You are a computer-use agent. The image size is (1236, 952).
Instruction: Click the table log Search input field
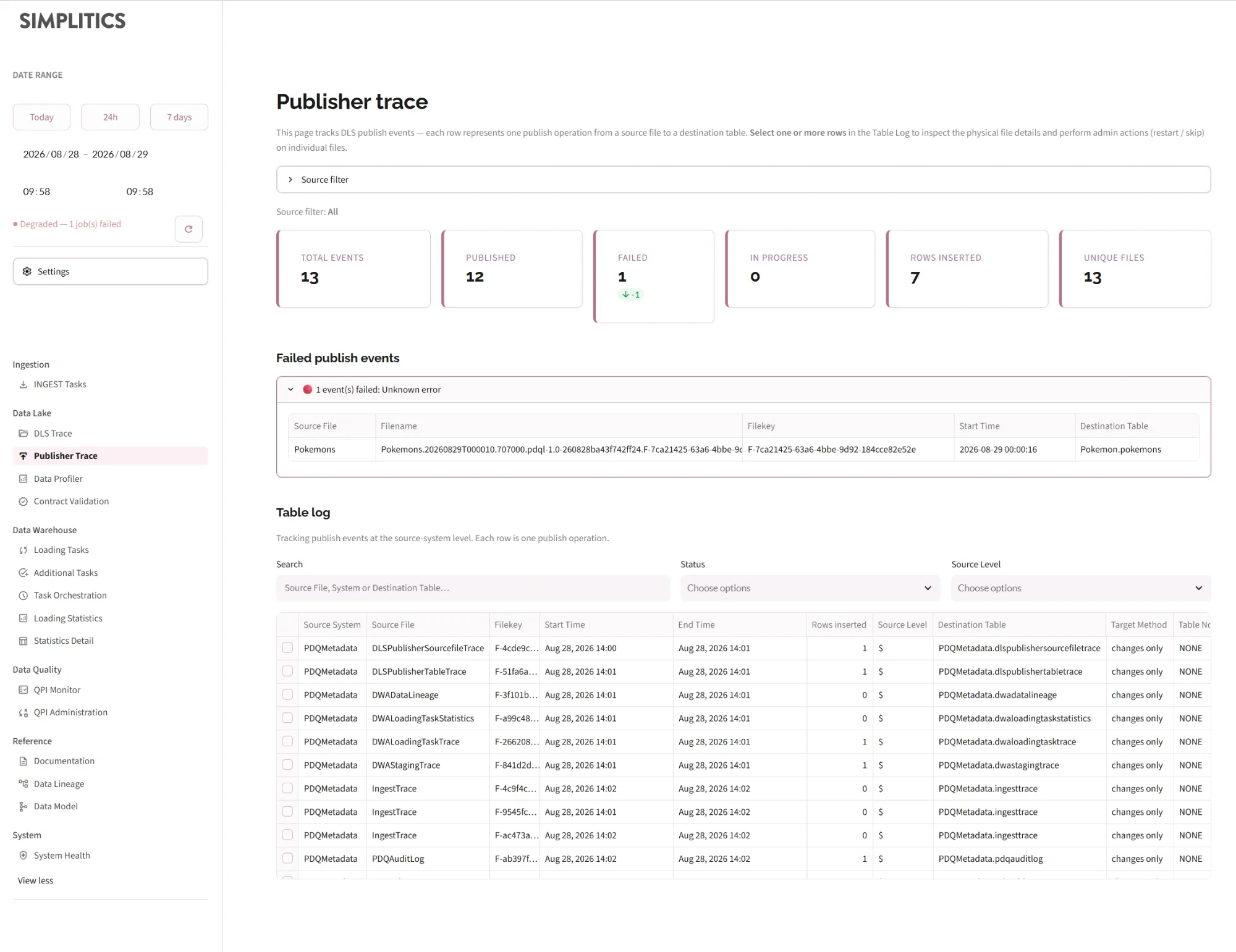pyautogui.click(x=473, y=588)
